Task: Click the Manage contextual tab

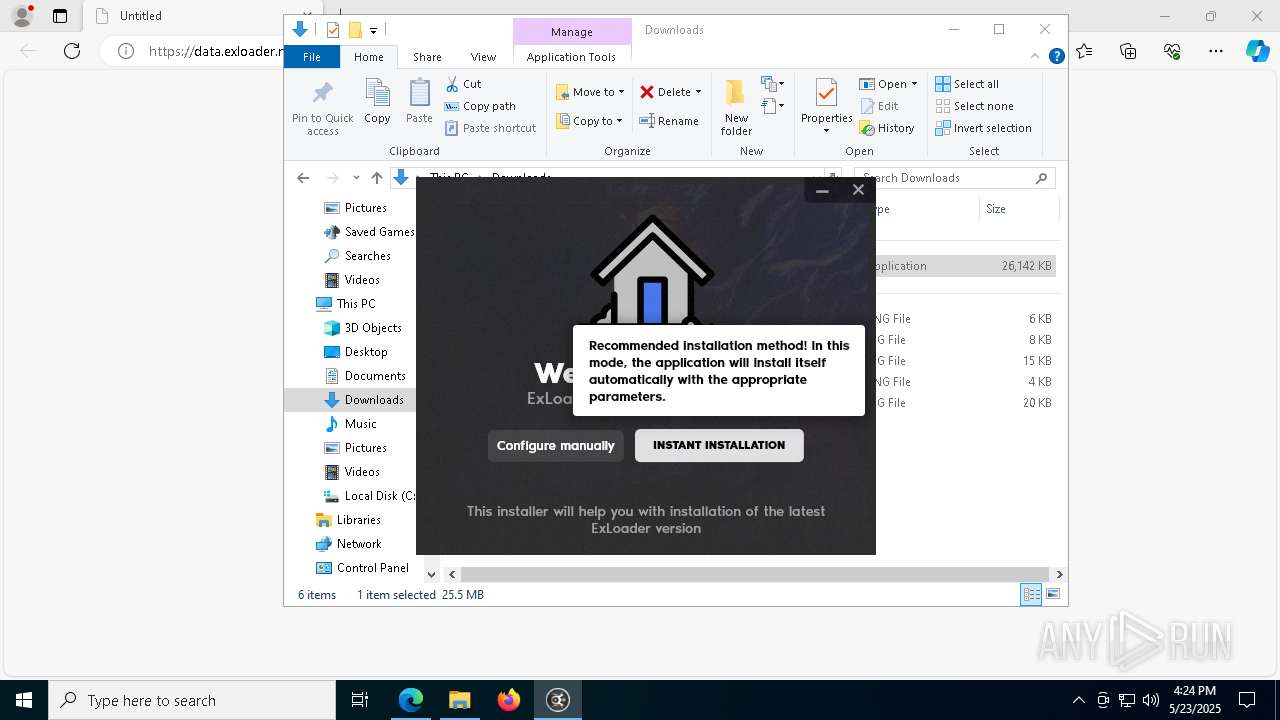Action: point(571,32)
